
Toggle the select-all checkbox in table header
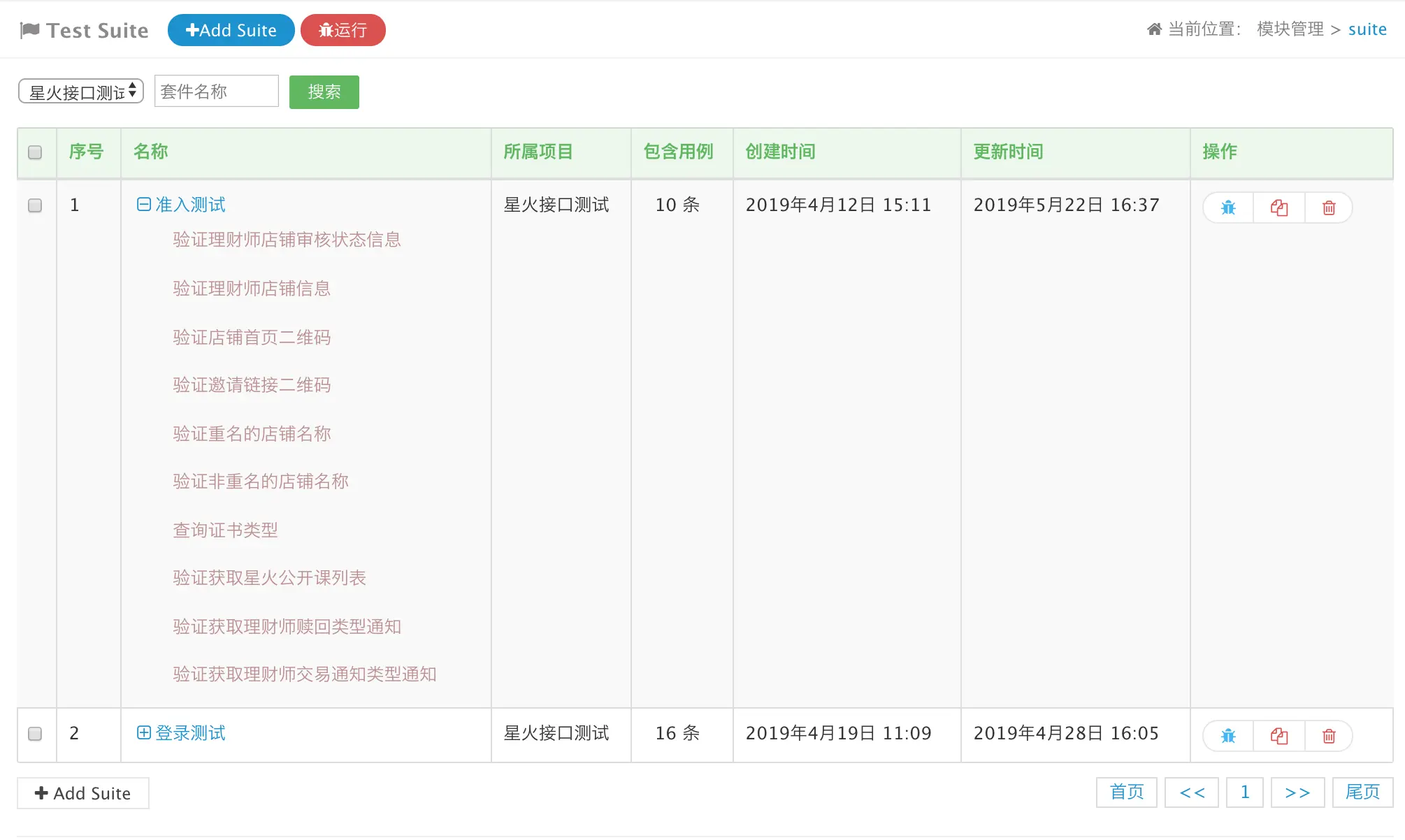35,152
